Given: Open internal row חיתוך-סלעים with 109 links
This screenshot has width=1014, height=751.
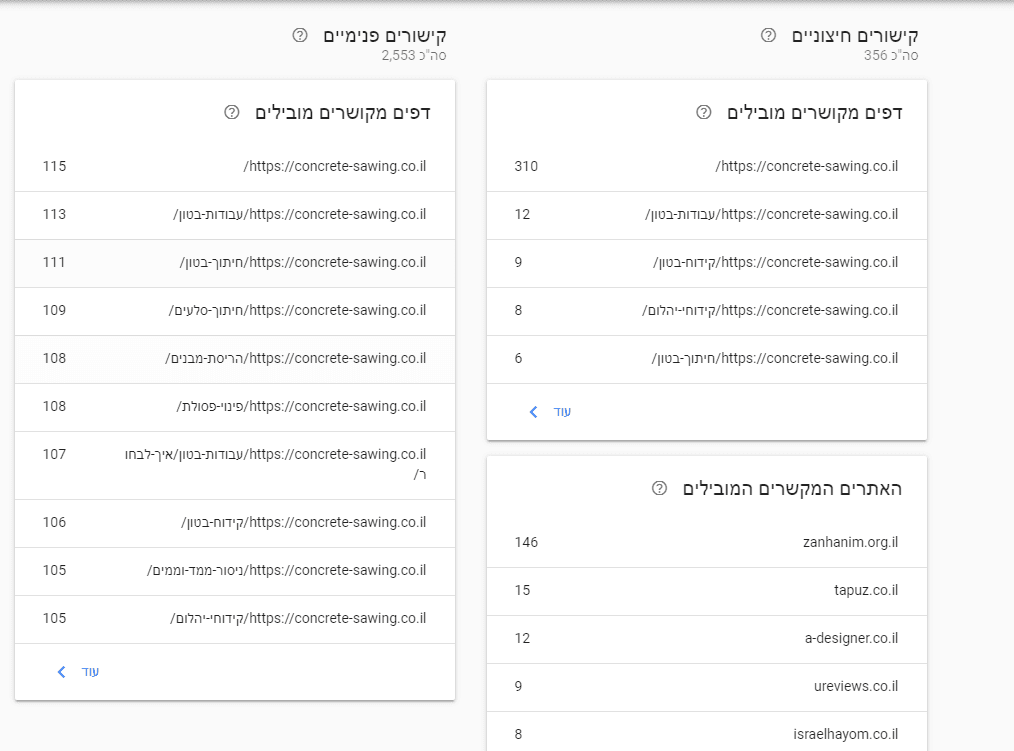Looking at the screenshot, I should pos(235,311).
